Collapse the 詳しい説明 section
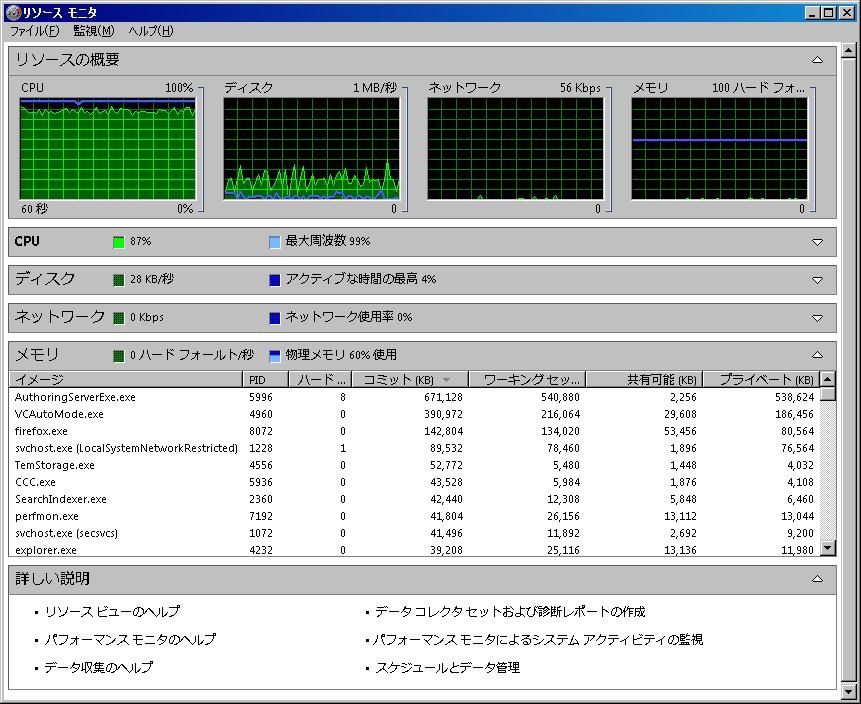 (817, 579)
